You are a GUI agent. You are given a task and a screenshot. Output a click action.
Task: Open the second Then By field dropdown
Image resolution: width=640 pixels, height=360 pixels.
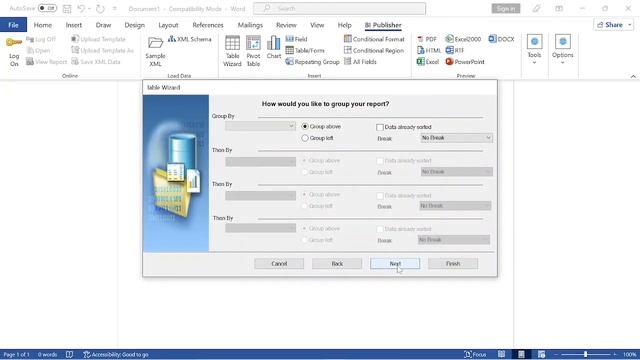pyautogui.click(x=260, y=196)
